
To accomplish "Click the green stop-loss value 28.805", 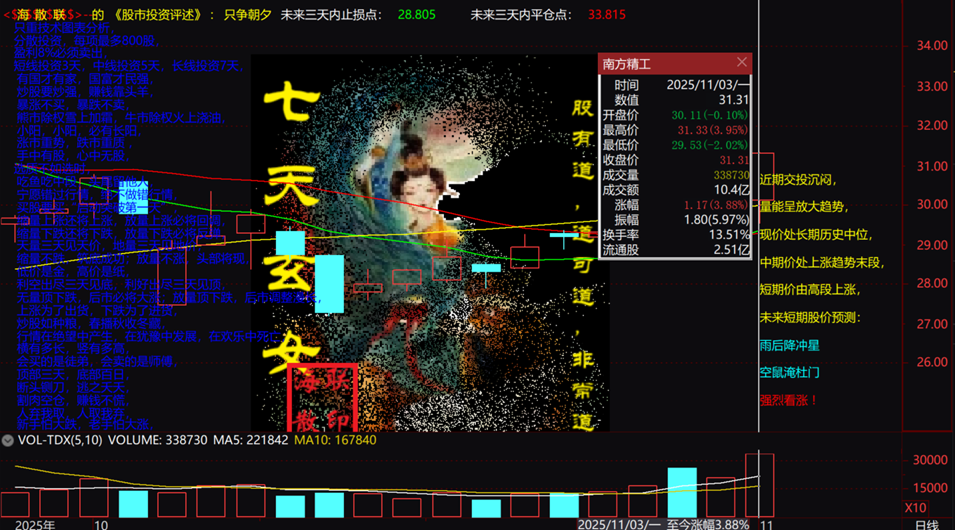I will pyautogui.click(x=417, y=15).
